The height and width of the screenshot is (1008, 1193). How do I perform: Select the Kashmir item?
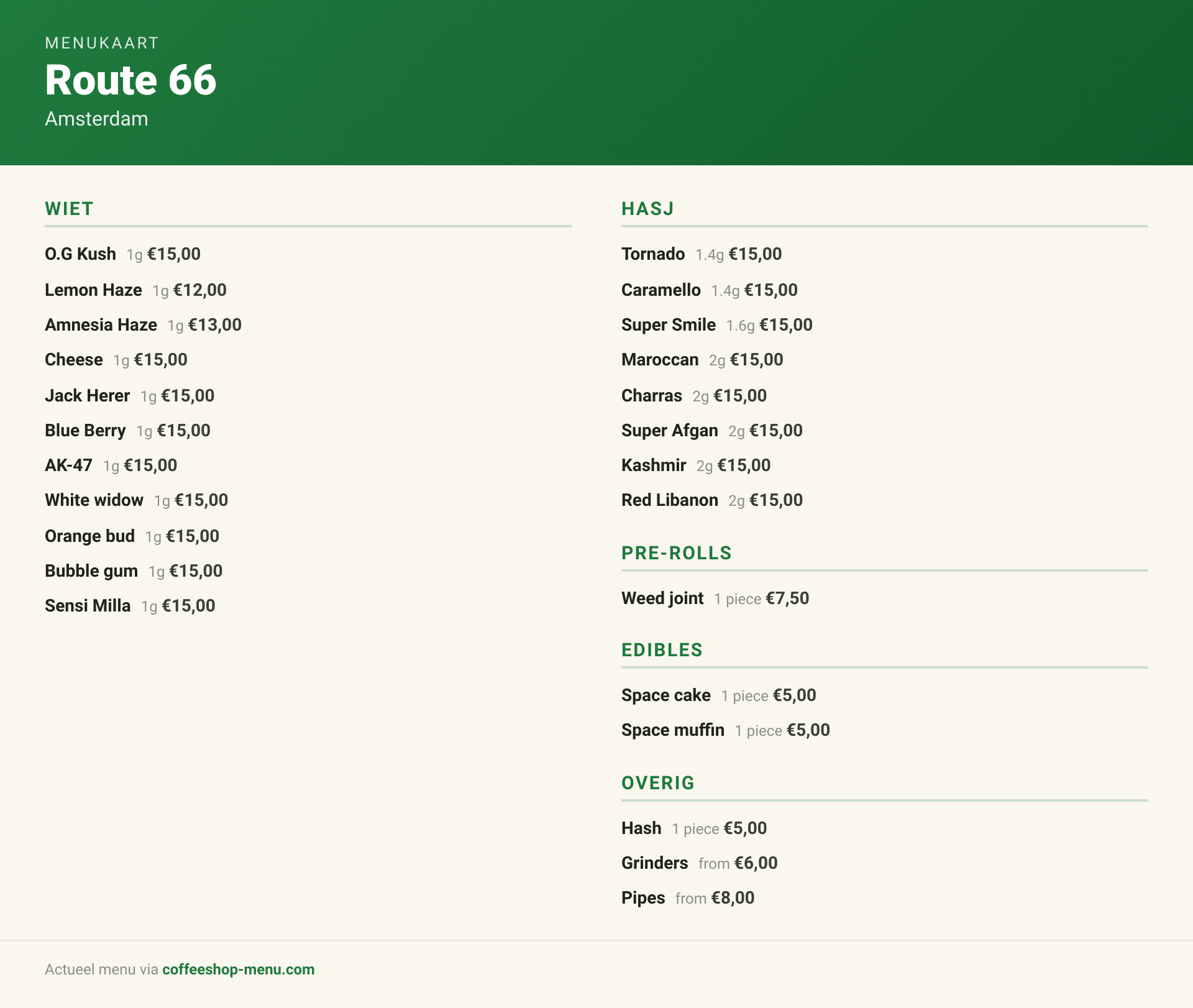(696, 465)
